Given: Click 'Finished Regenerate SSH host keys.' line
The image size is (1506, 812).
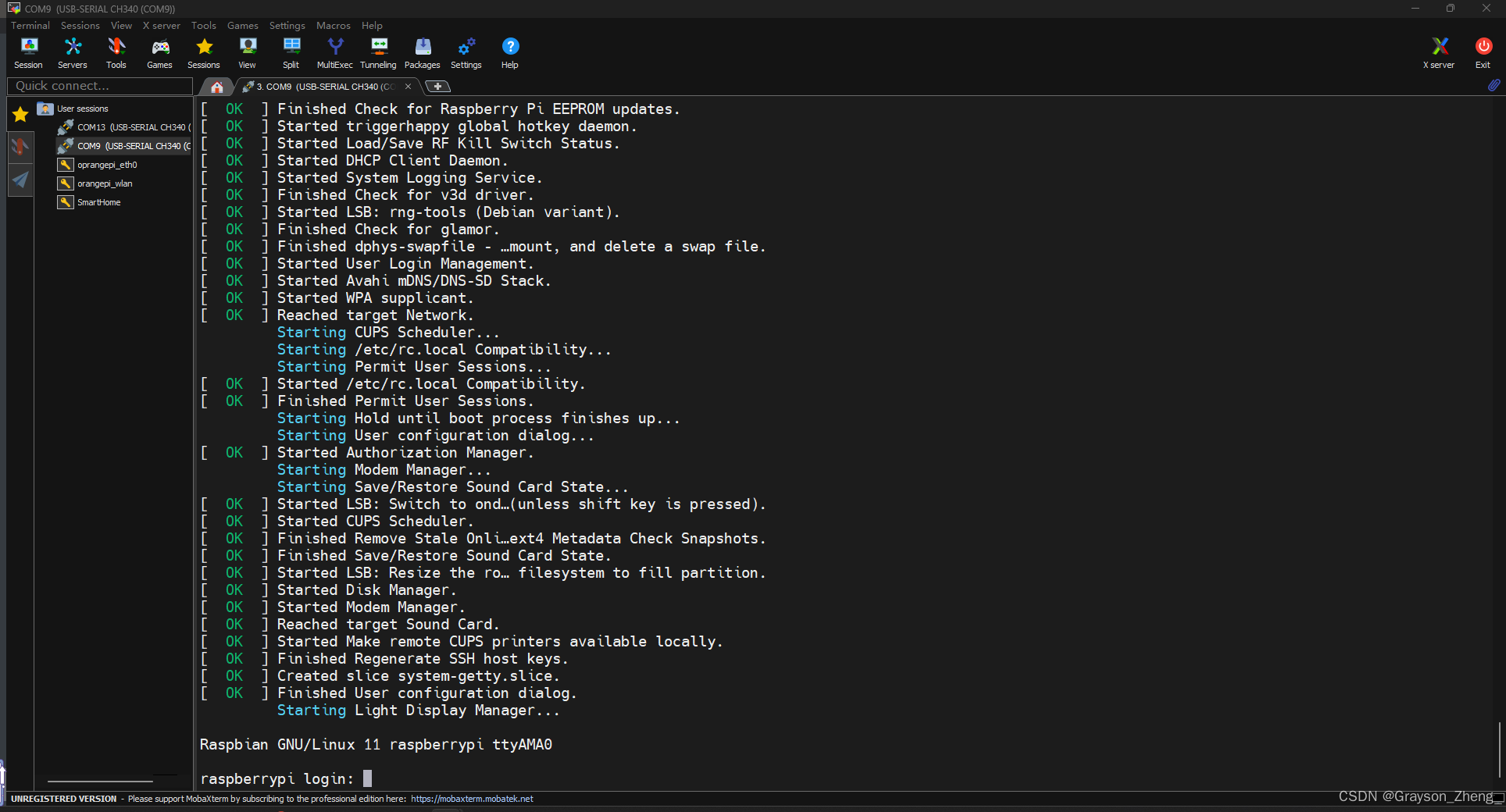Looking at the screenshot, I should point(423,659).
